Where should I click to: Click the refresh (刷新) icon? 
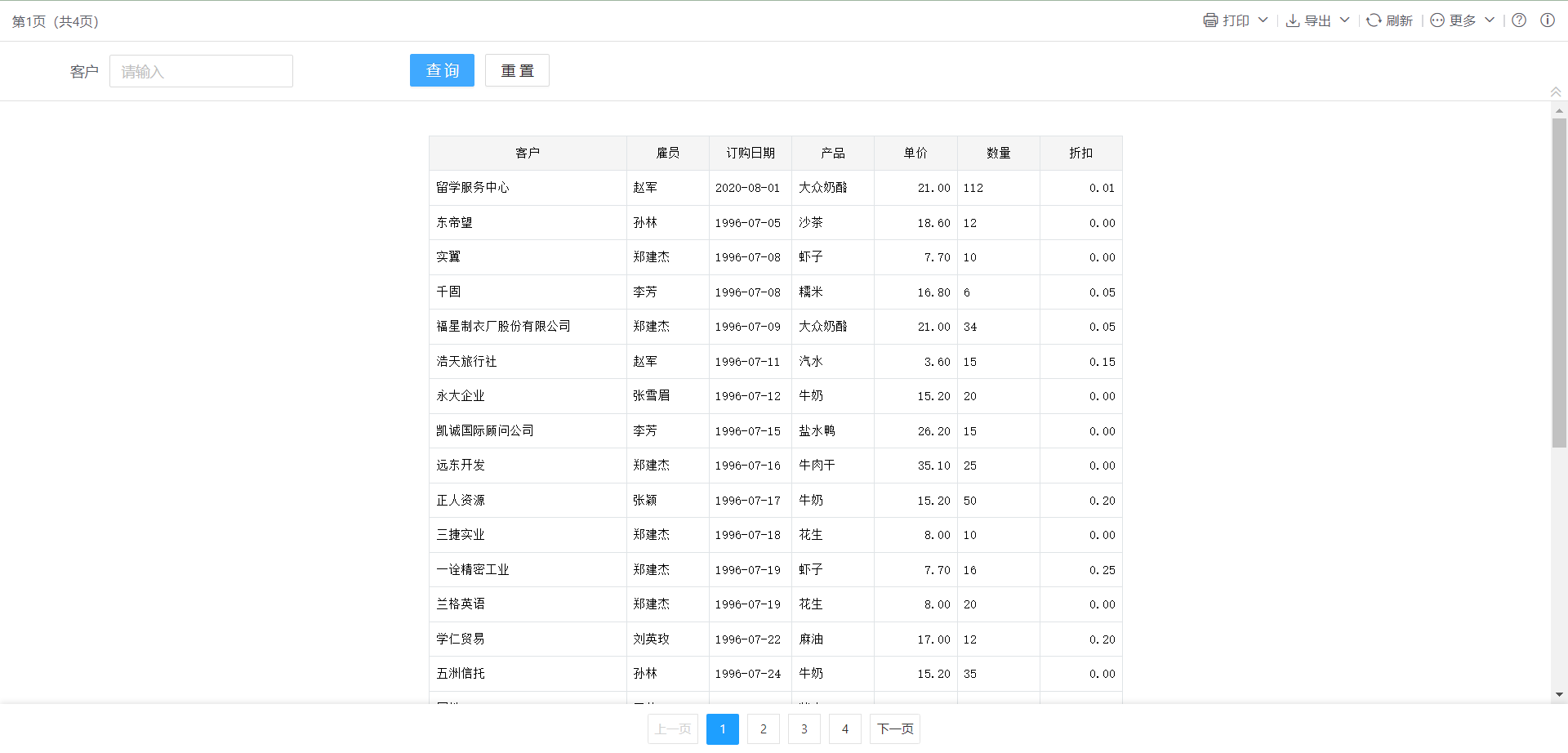coord(1374,20)
